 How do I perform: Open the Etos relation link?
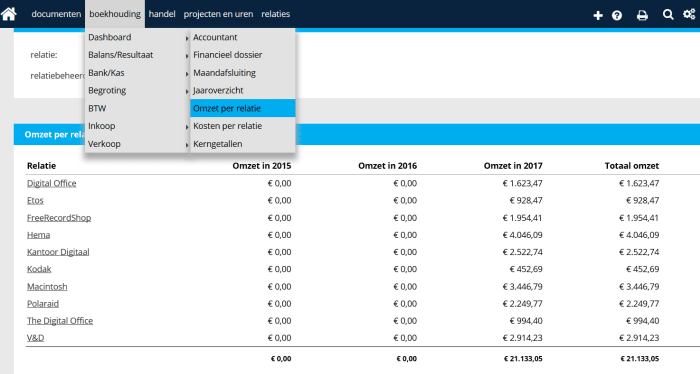tap(35, 200)
